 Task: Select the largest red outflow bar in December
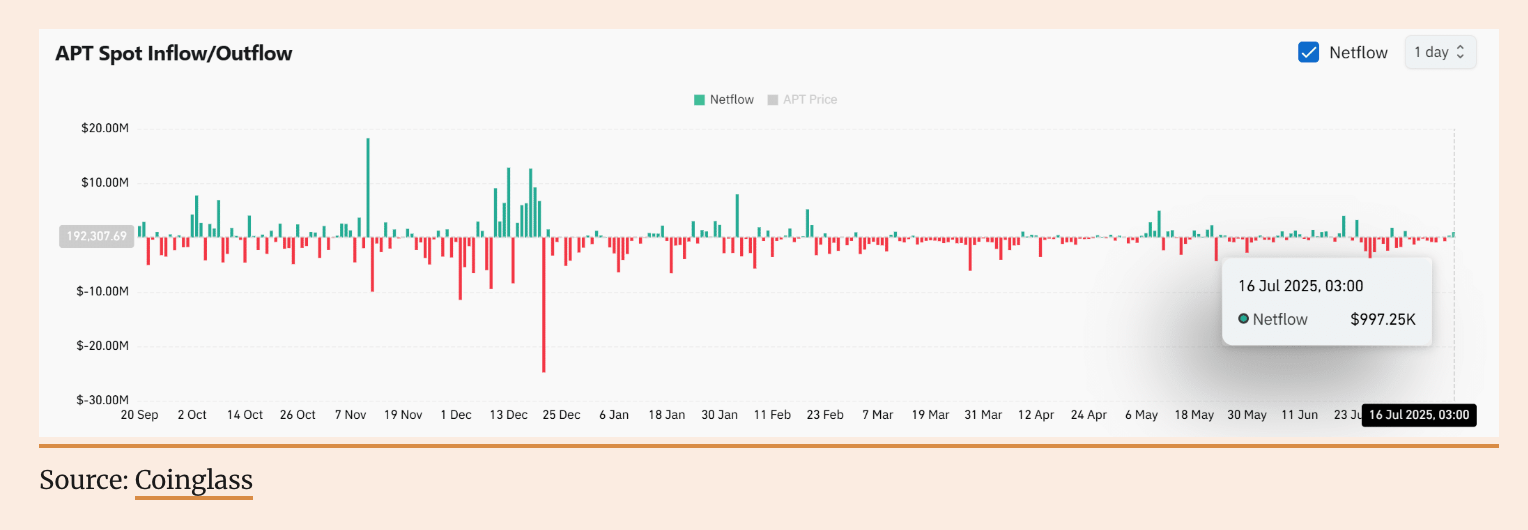tap(544, 305)
